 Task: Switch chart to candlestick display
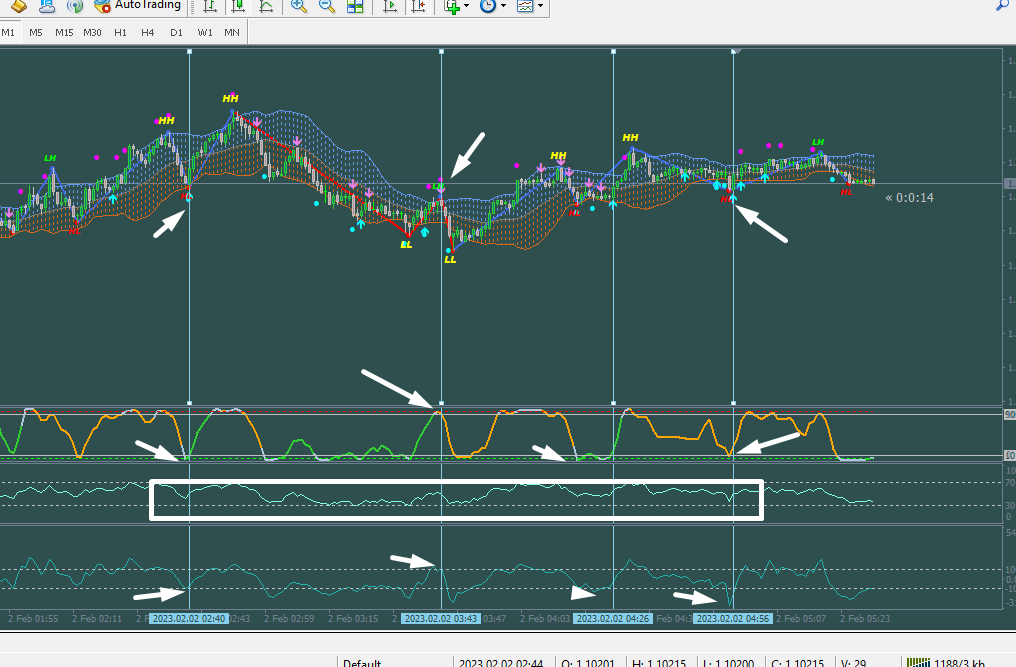(x=237, y=6)
